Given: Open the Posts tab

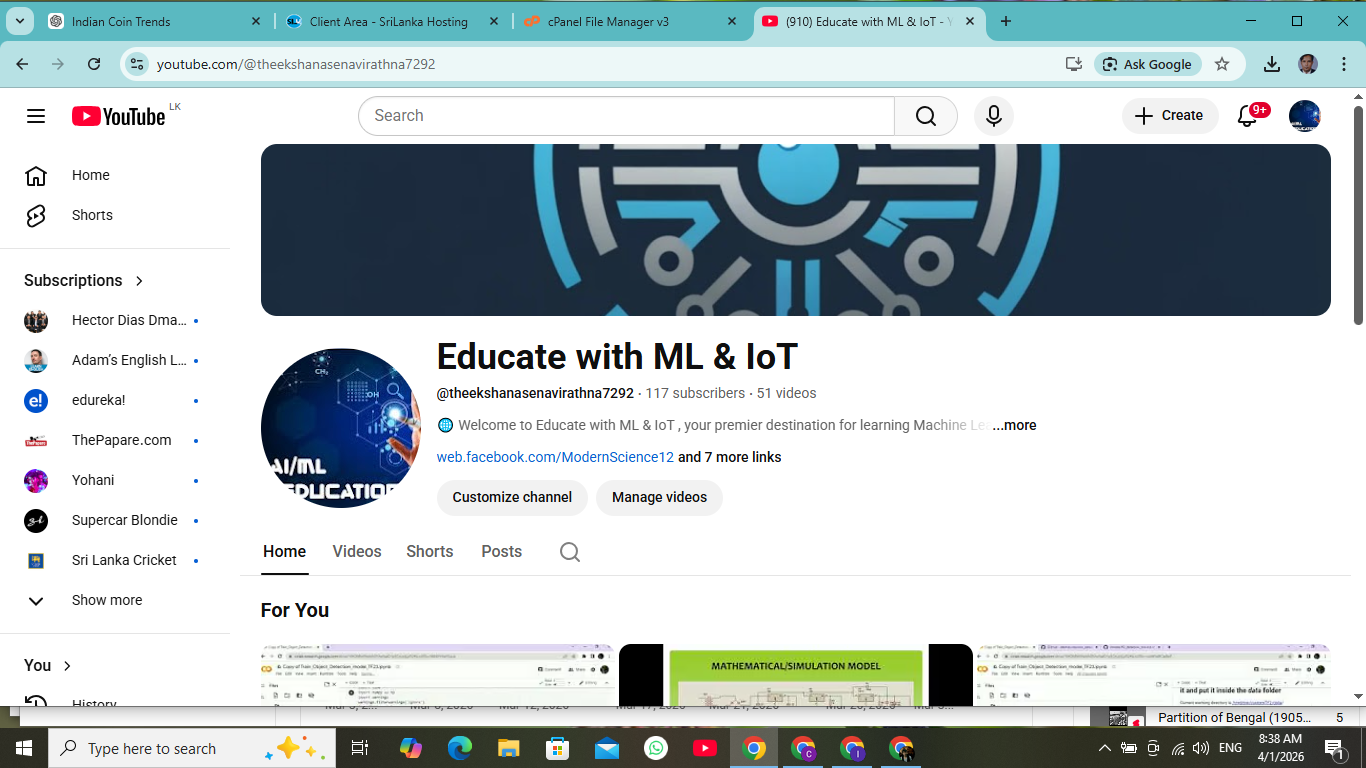Looking at the screenshot, I should click(x=501, y=551).
